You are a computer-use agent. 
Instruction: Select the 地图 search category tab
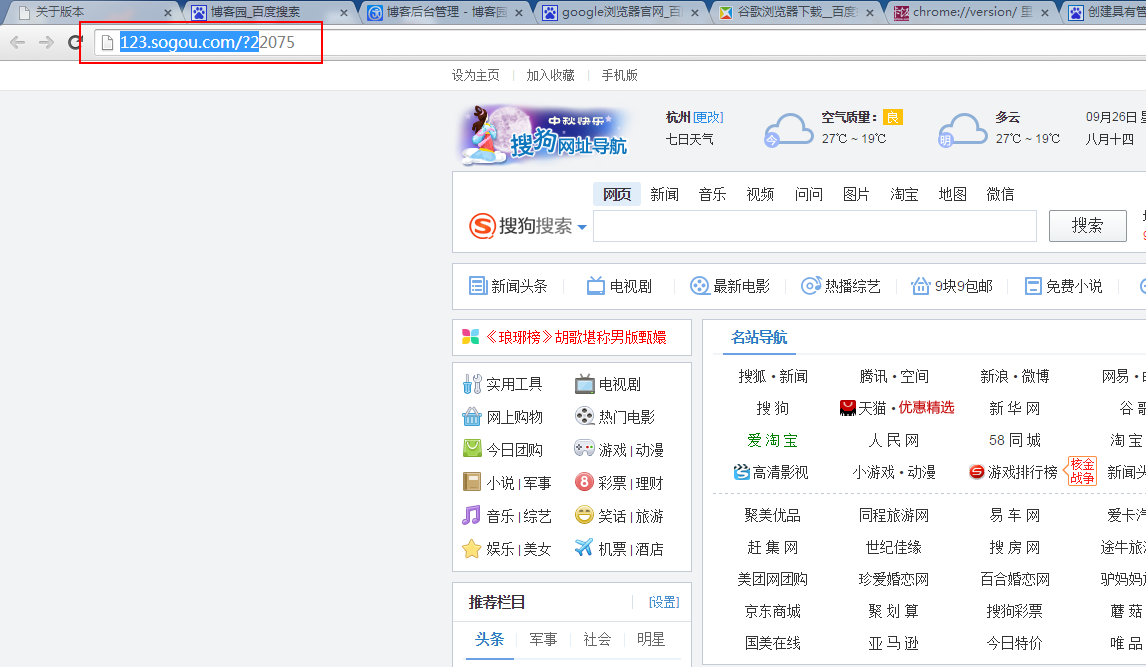(x=952, y=194)
